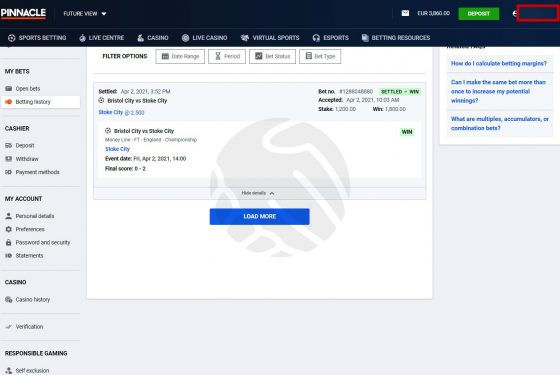
Task: Click the Bet Type slip icon
Action: point(309,56)
